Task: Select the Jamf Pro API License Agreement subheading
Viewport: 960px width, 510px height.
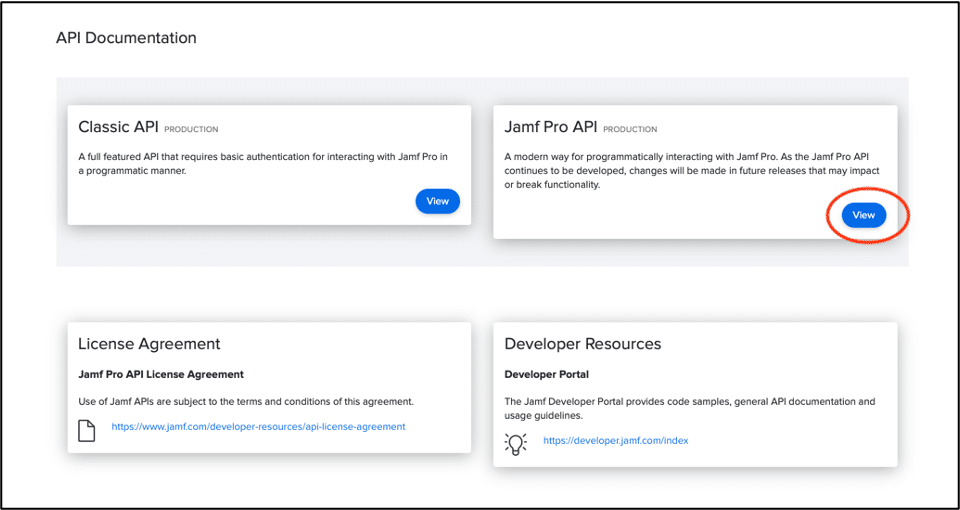Action: click(x=161, y=375)
